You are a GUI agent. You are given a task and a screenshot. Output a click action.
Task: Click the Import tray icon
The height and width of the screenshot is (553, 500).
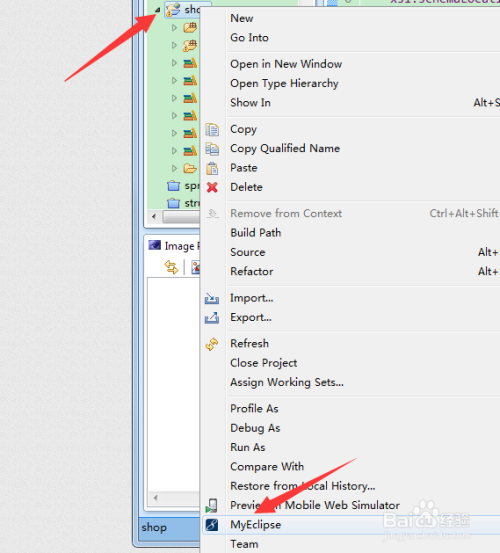coord(212,298)
